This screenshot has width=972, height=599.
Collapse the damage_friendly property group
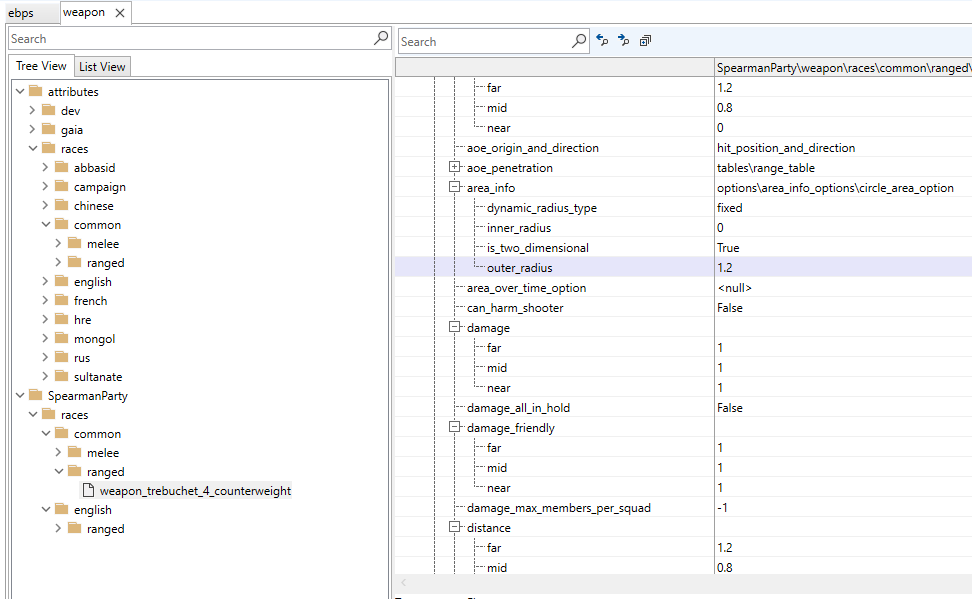click(x=454, y=427)
